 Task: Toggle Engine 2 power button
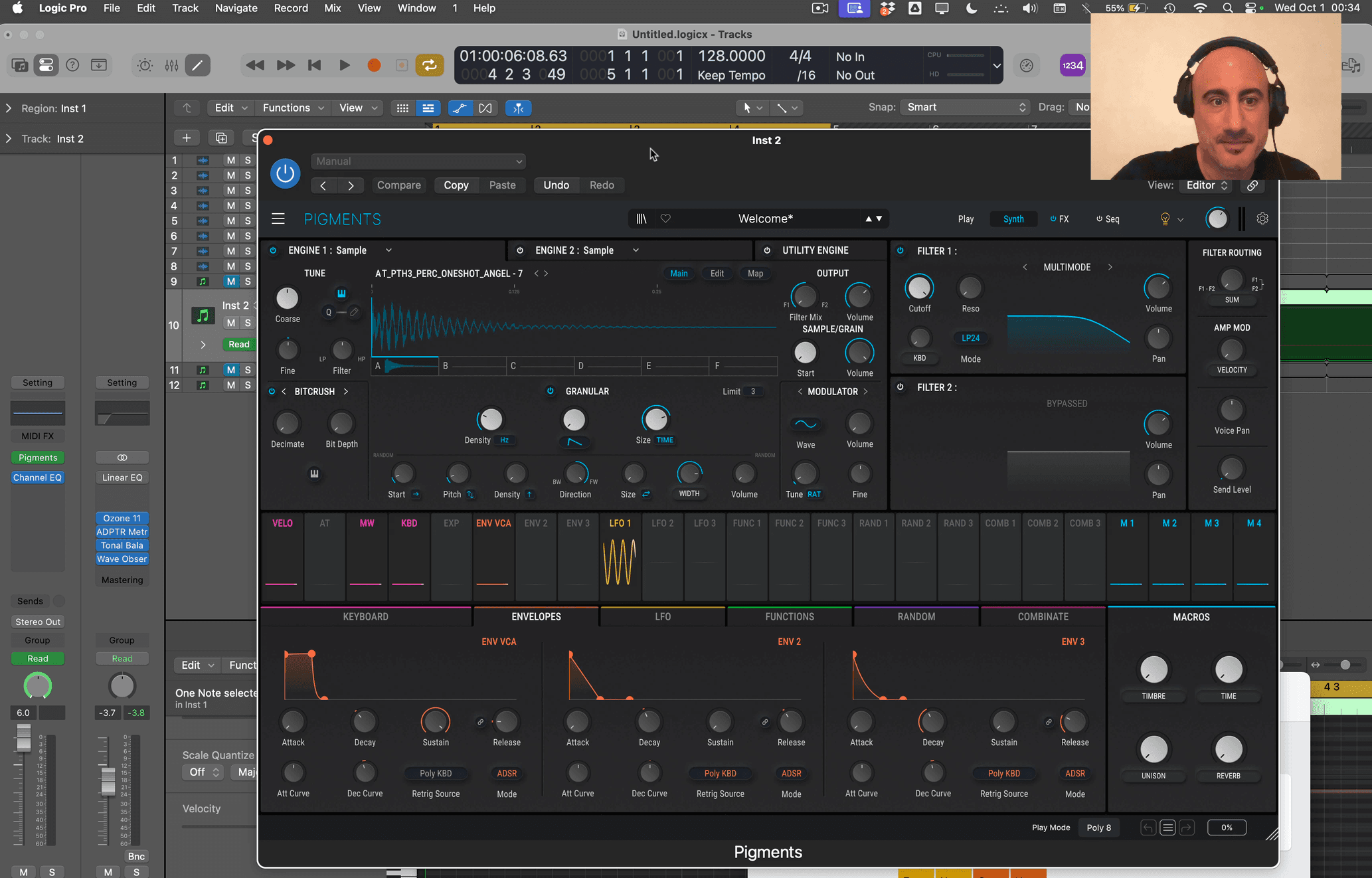[x=520, y=250]
